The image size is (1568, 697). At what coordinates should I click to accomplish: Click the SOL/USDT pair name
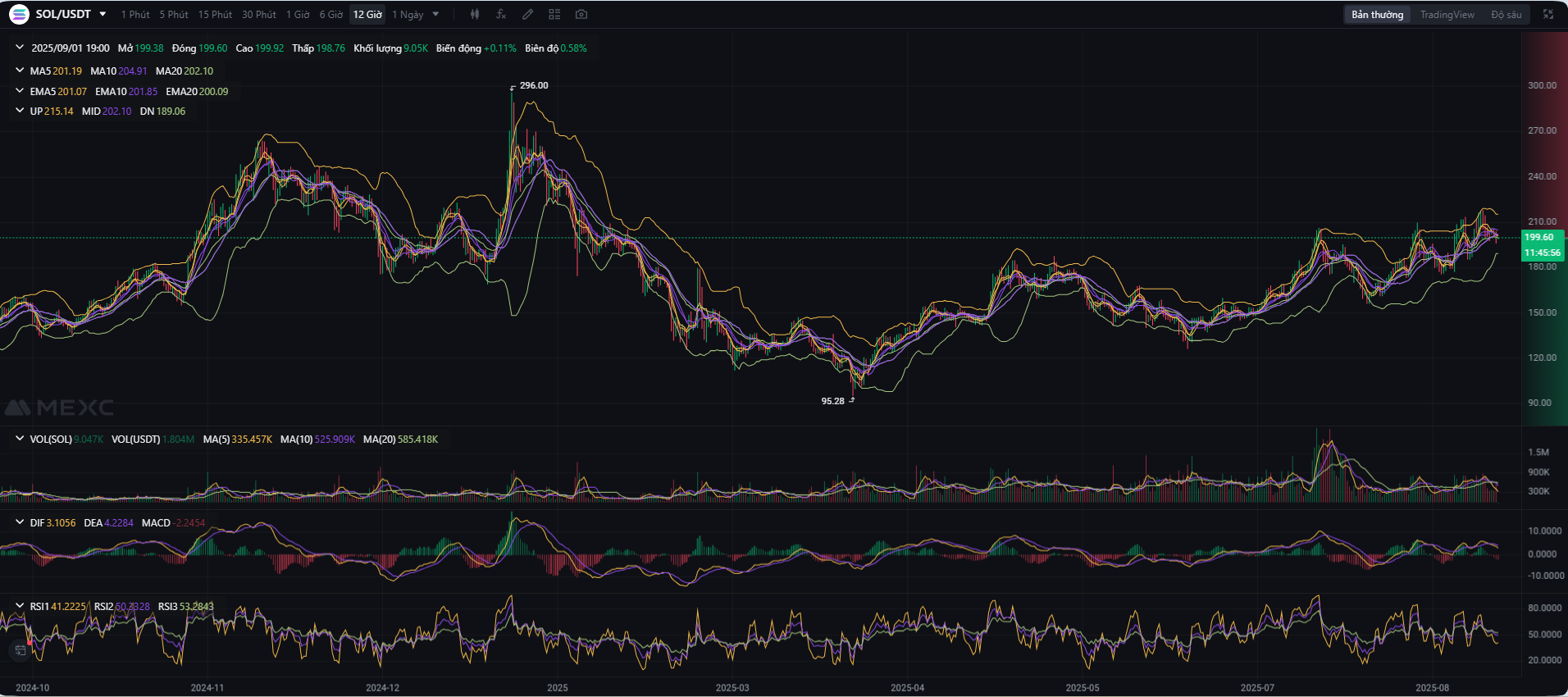pos(63,14)
